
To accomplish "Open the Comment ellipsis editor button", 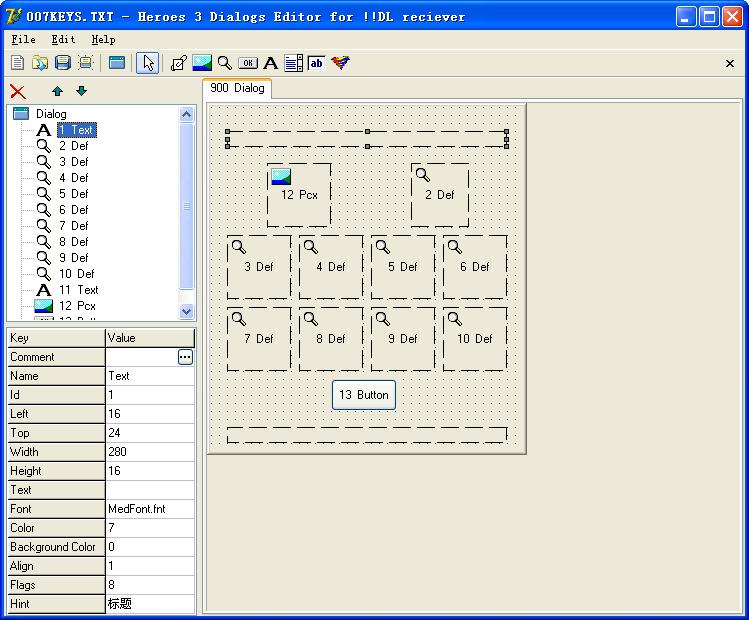I will click(x=185, y=357).
